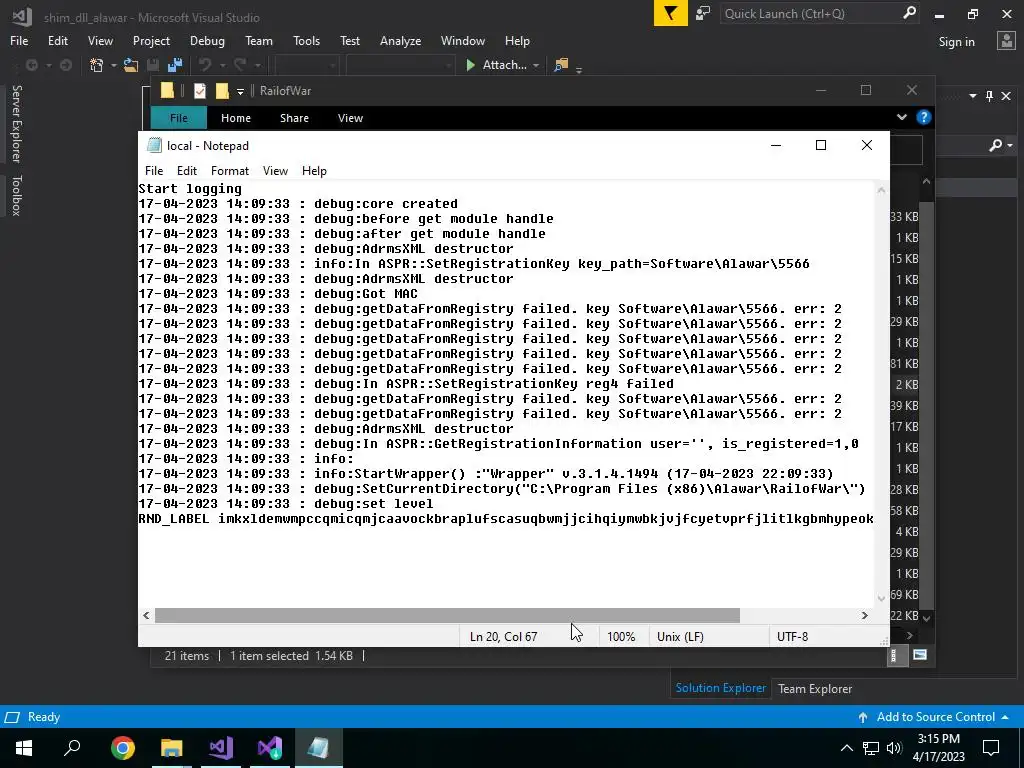Click the Find in Files toolbar icon
Image resolution: width=1024 pixels, height=768 pixels.
point(561,65)
